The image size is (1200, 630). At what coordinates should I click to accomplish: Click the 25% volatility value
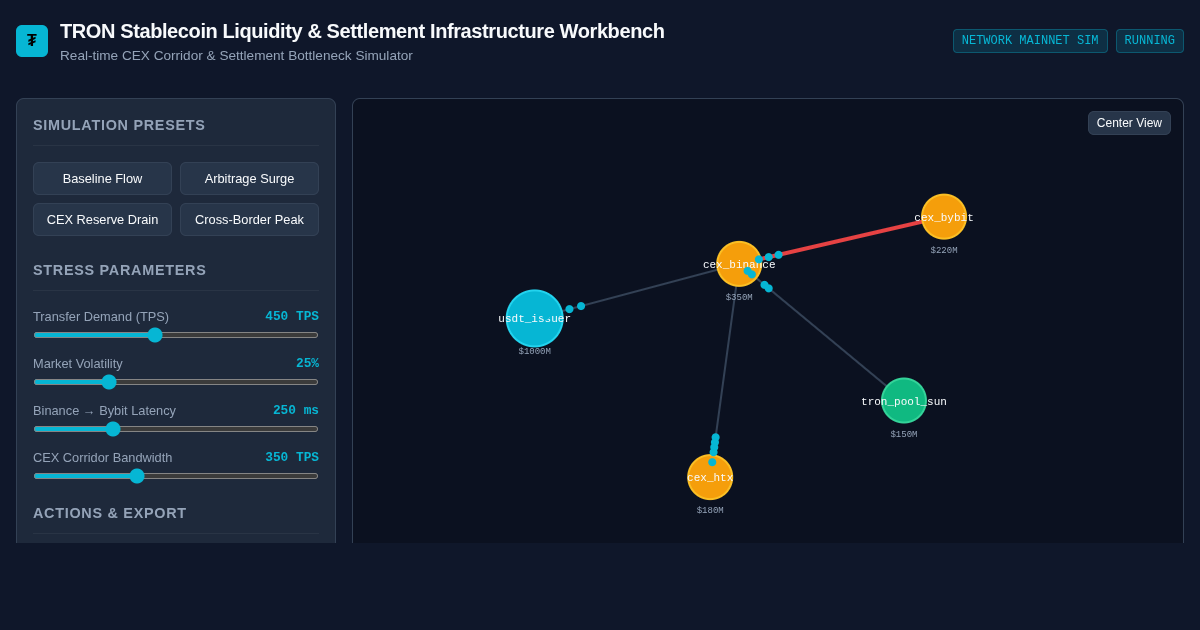point(307,363)
